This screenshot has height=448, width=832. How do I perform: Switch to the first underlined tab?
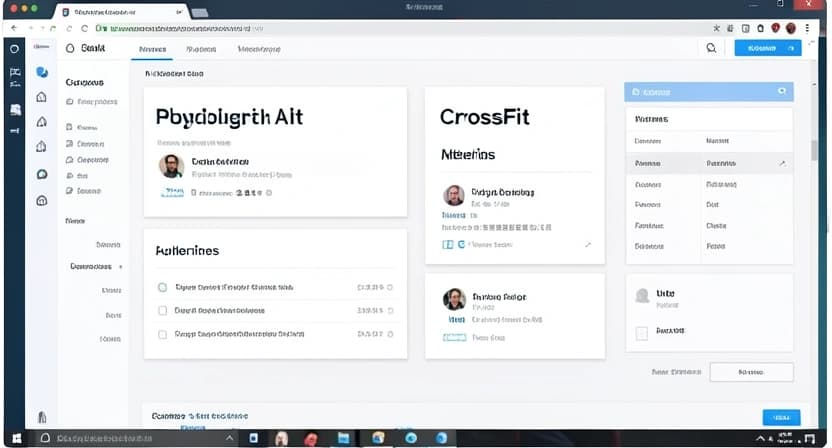click(x=153, y=48)
